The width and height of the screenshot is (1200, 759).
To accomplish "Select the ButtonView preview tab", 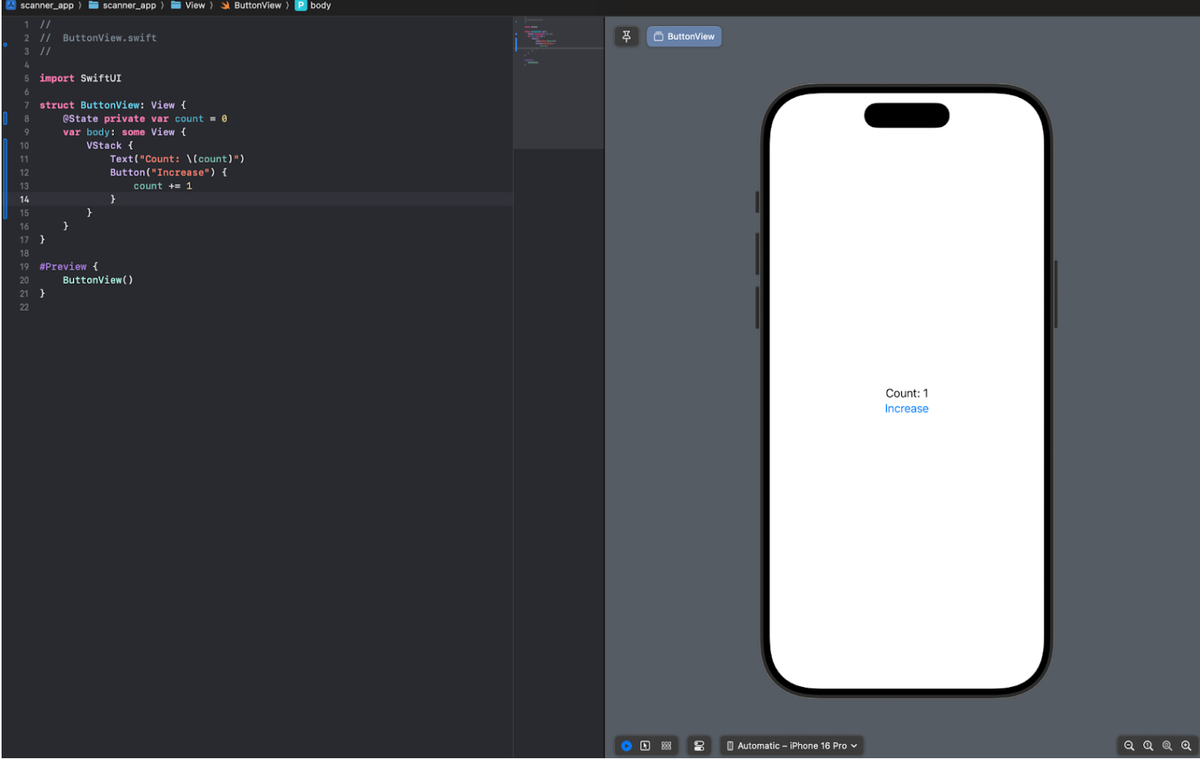I will point(684,36).
